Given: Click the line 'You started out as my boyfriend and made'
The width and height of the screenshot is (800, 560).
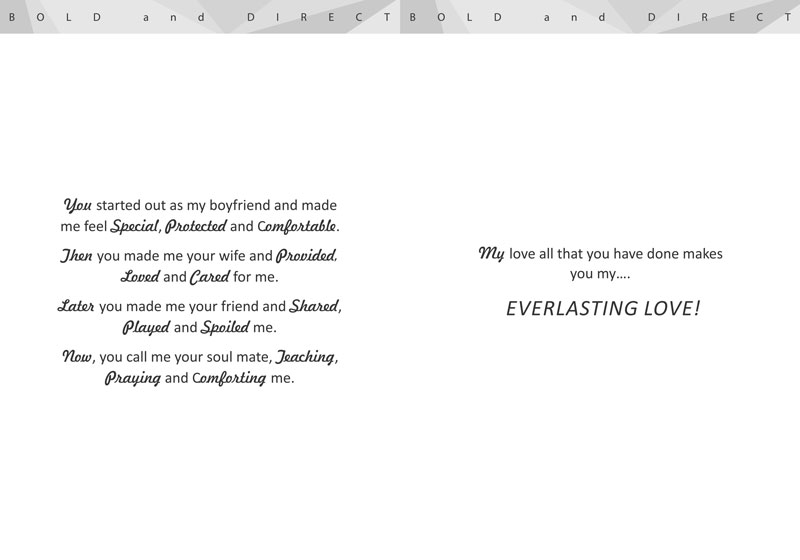Looking at the screenshot, I should (x=200, y=205).
